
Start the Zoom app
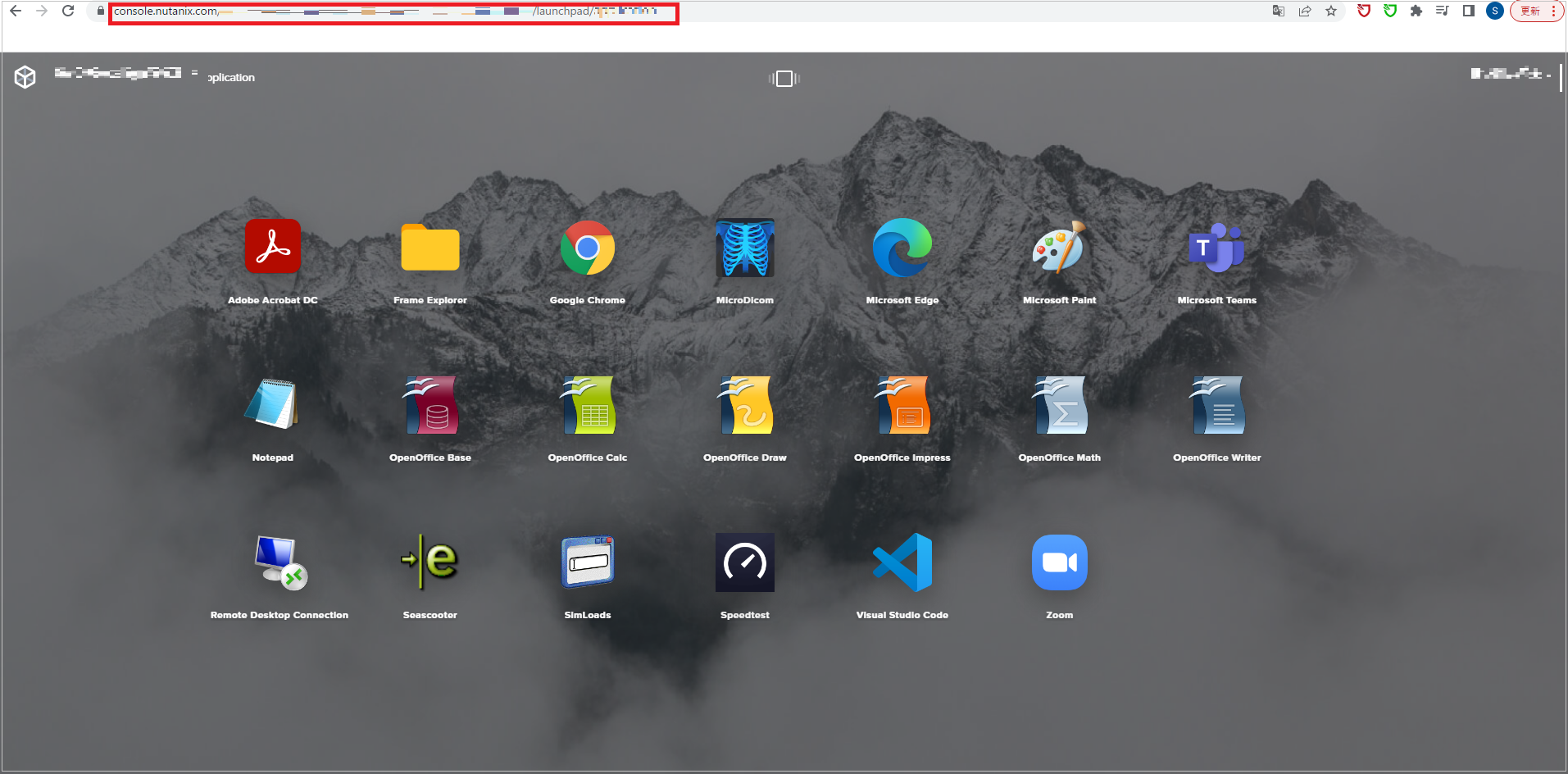click(1060, 562)
